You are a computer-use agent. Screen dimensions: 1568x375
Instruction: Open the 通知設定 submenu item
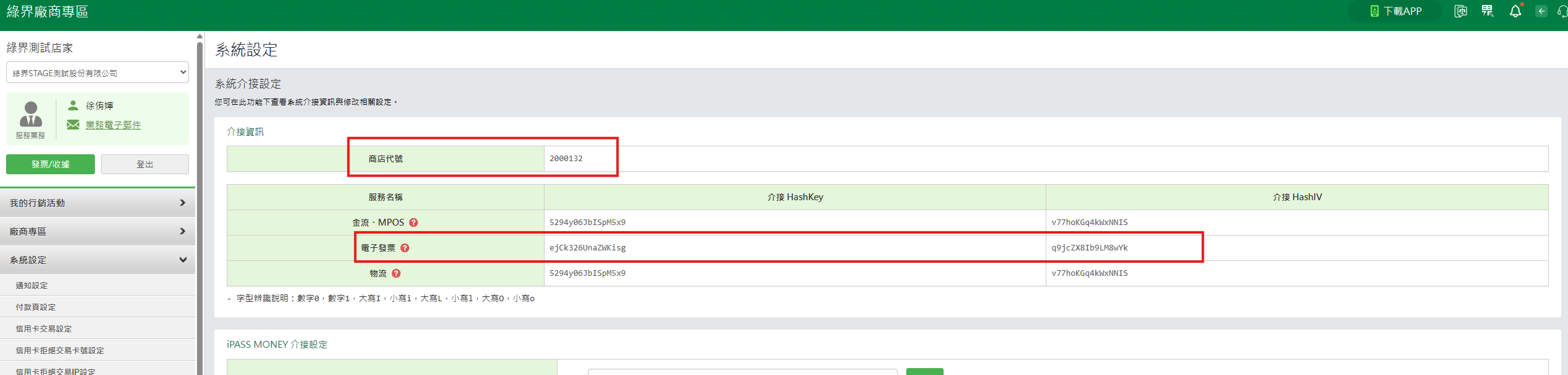32,285
